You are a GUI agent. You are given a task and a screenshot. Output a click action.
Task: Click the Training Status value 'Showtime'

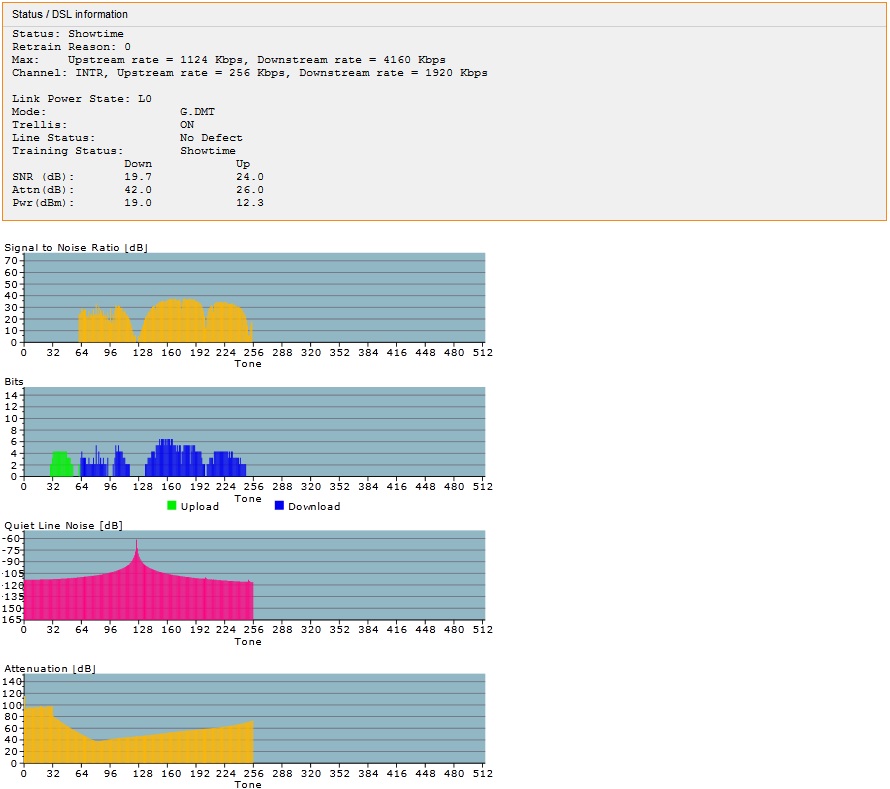[x=208, y=151]
